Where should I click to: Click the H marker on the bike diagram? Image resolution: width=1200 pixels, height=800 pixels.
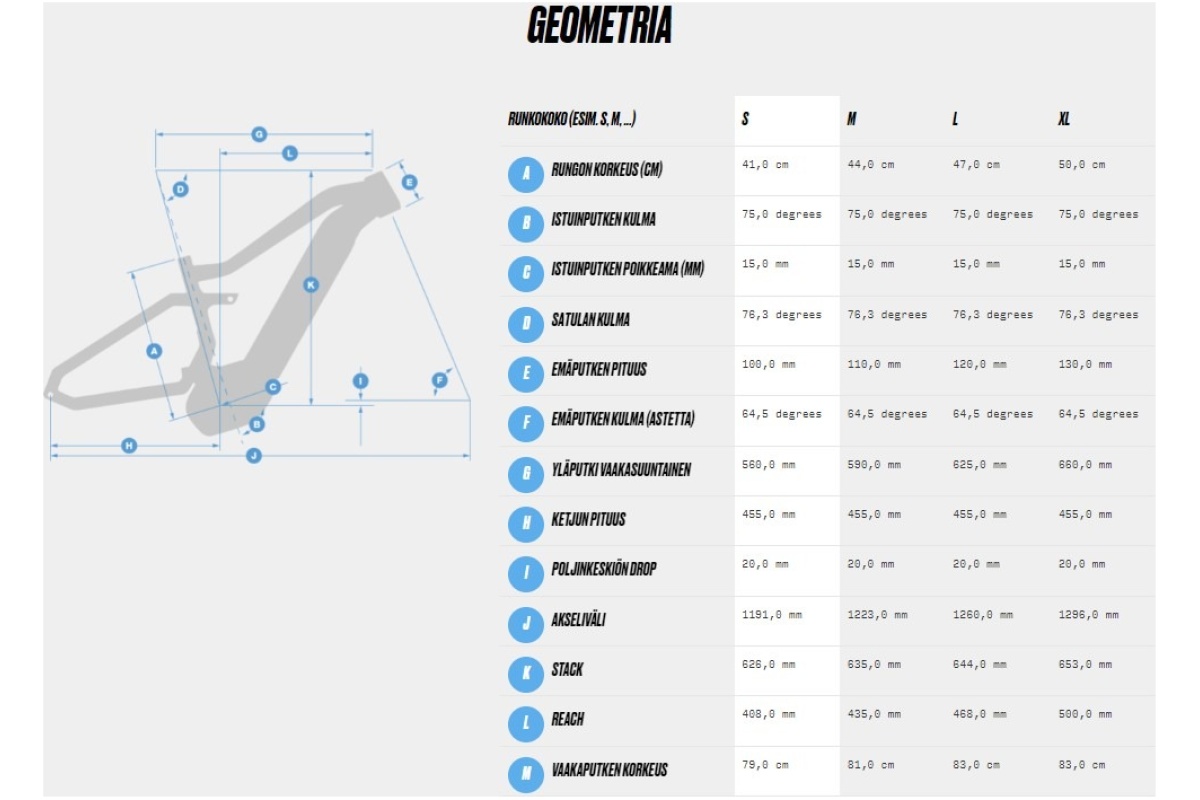[129, 445]
